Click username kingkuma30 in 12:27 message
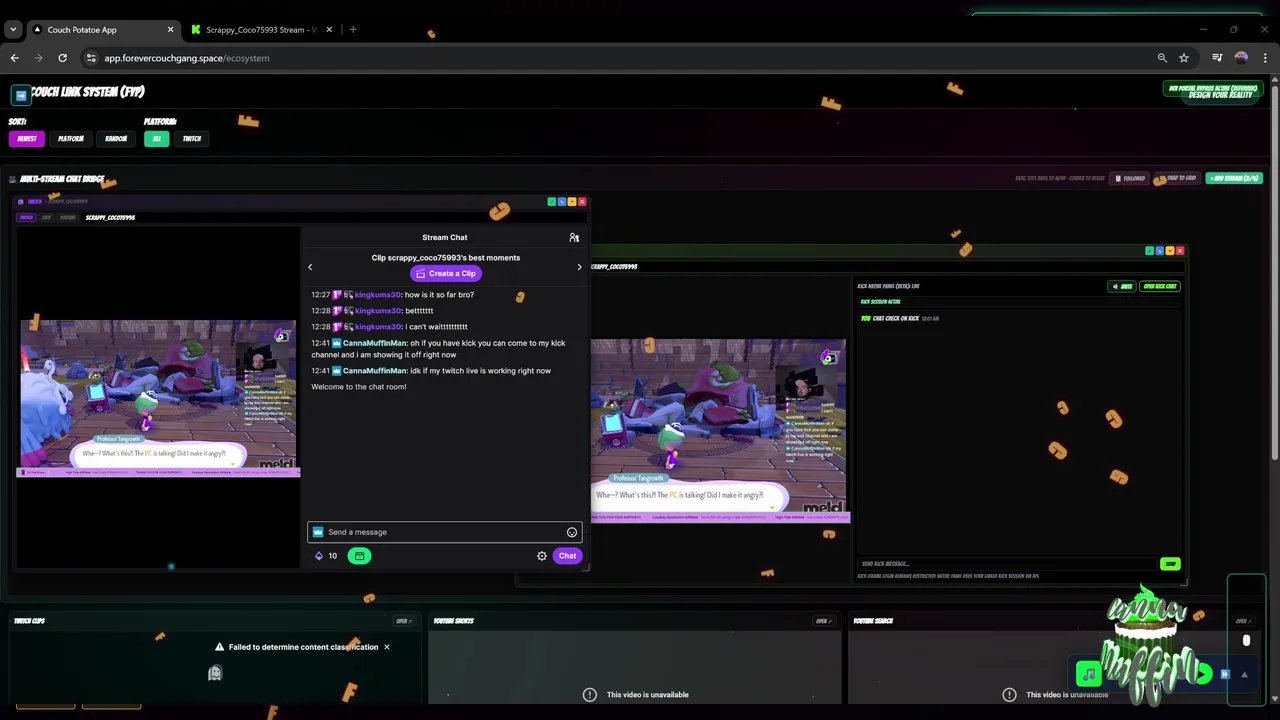 pyautogui.click(x=378, y=295)
